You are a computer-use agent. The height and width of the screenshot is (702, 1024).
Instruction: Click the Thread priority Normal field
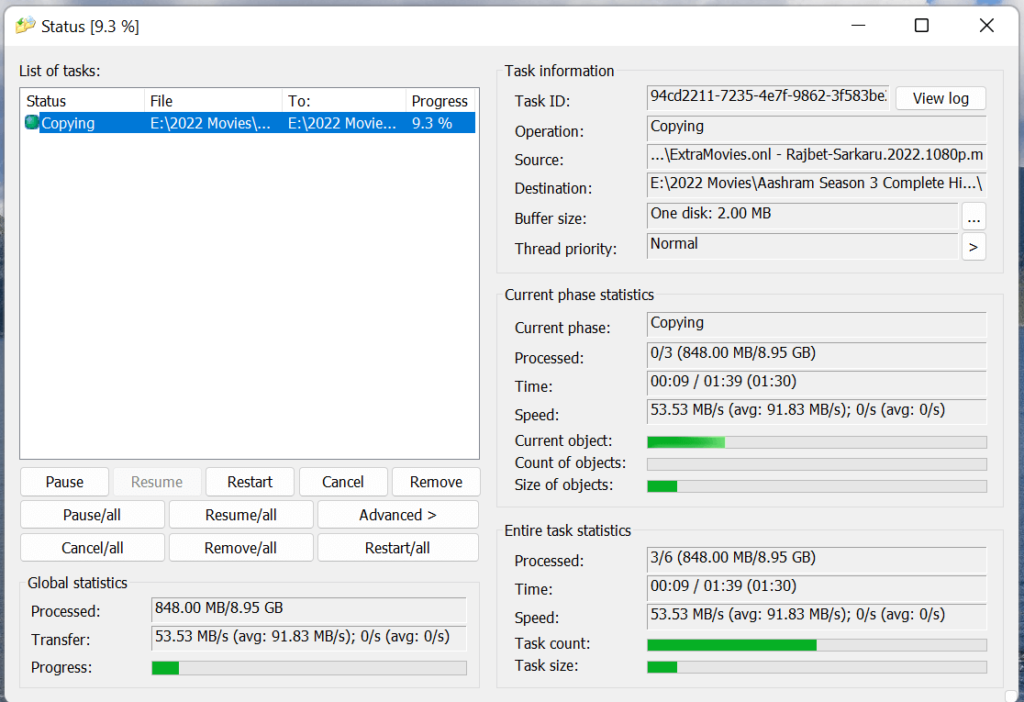(803, 245)
